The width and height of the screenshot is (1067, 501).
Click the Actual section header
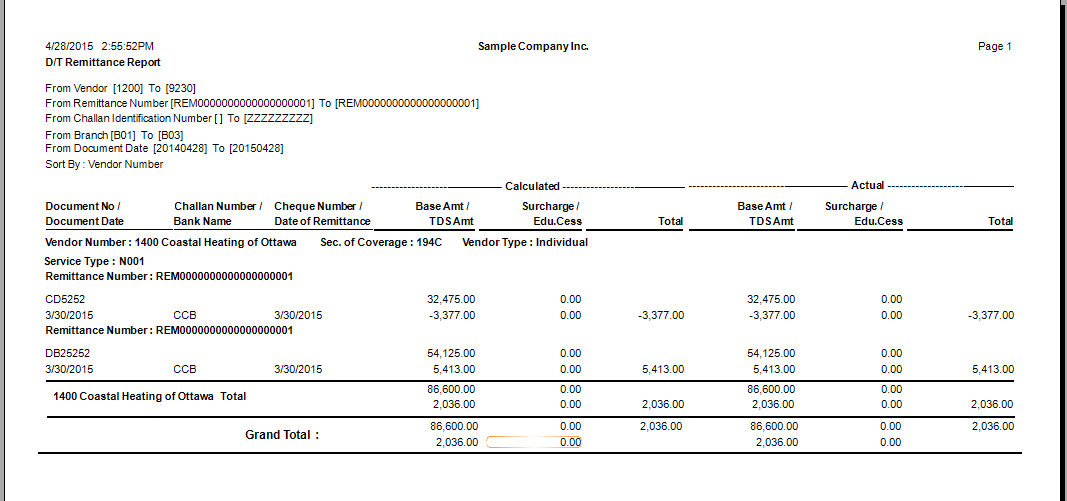click(867, 186)
